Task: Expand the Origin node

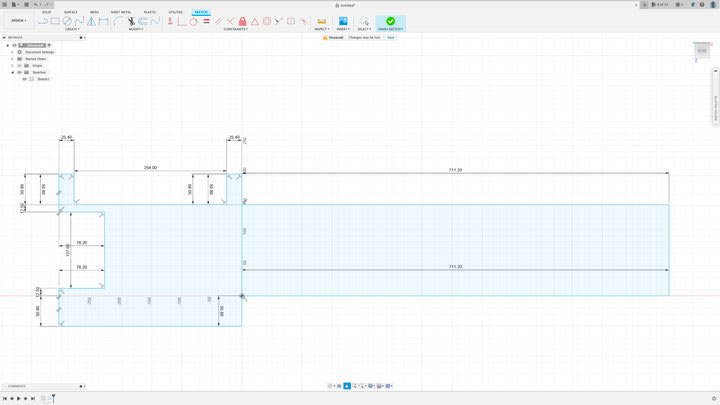Action: [12, 66]
